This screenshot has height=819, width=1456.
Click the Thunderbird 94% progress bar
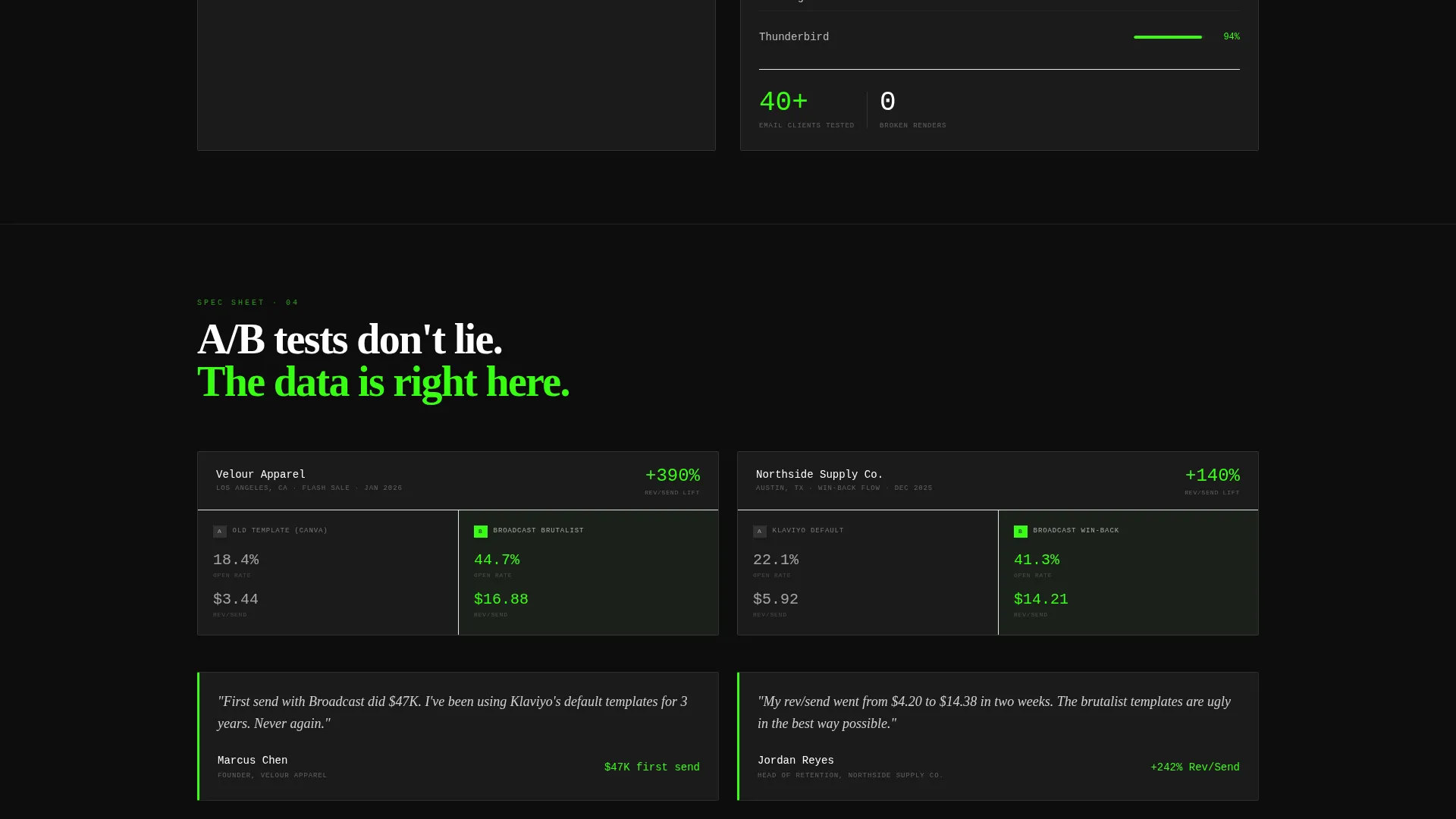pyautogui.click(x=1168, y=37)
